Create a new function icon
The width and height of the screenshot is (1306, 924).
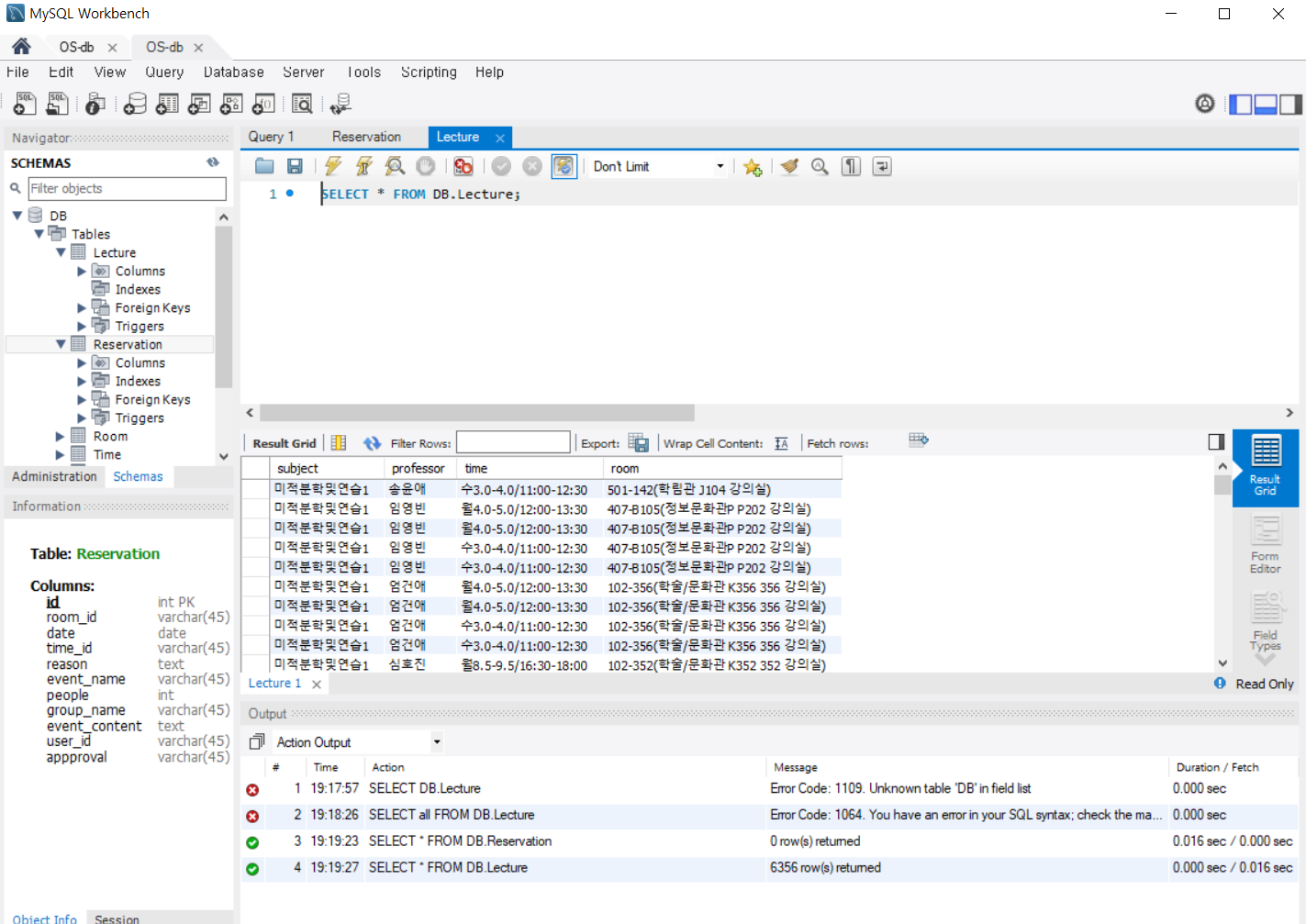point(263,104)
